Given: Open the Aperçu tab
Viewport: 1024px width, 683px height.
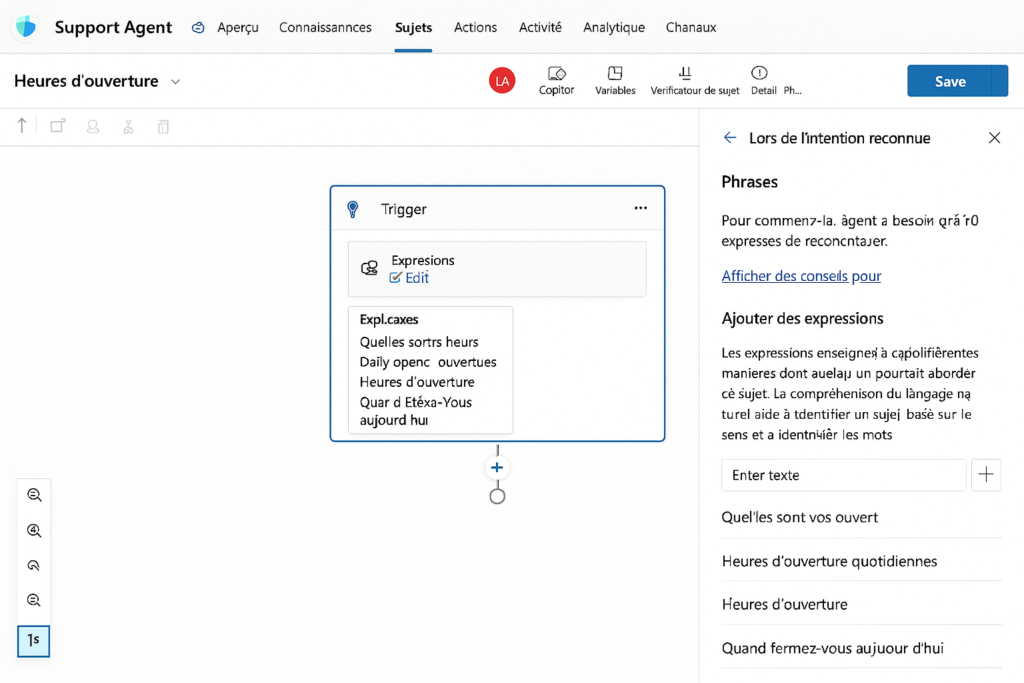Looking at the screenshot, I should click(x=238, y=27).
